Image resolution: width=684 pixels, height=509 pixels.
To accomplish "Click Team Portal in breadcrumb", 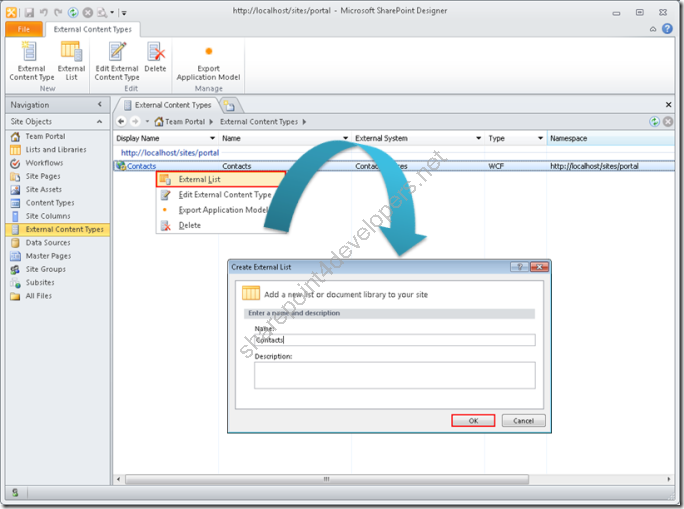I will (x=185, y=122).
